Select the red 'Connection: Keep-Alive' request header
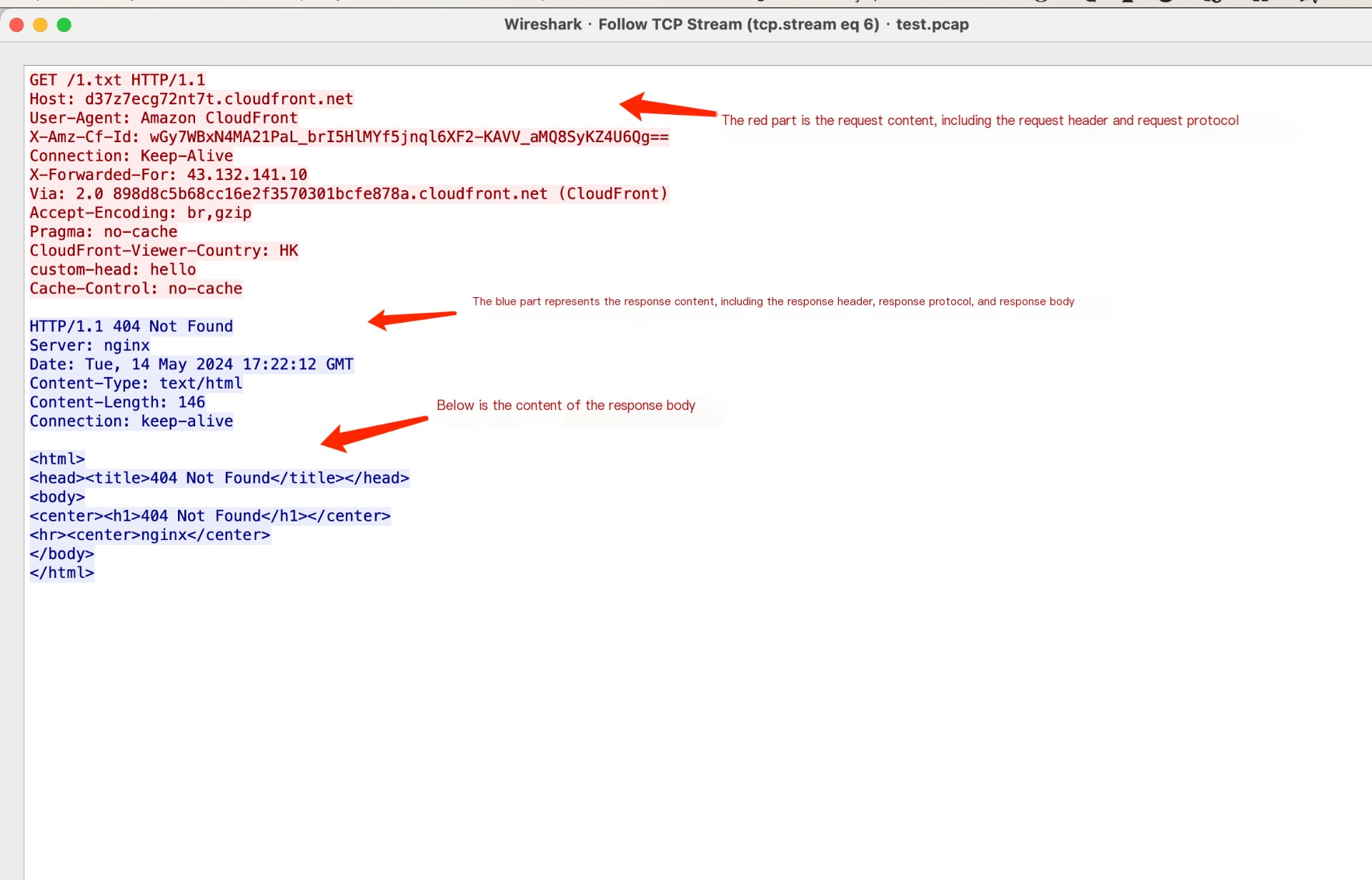This screenshot has height=880, width=1372. pyautogui.click(x=131, y=156)
